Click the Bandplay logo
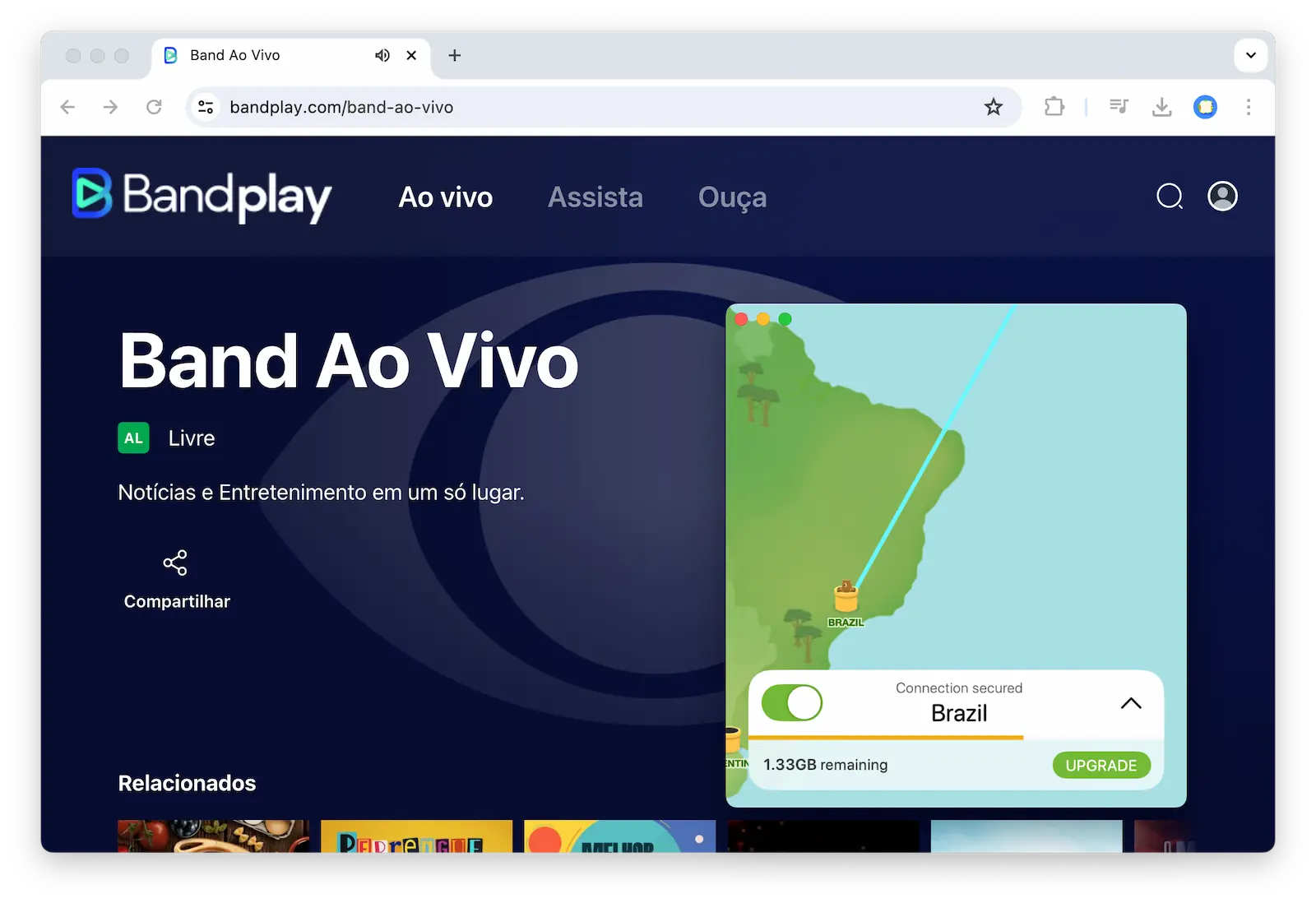Image resolution: width=1316 pixels, height=903 pixels. (202, 196)
